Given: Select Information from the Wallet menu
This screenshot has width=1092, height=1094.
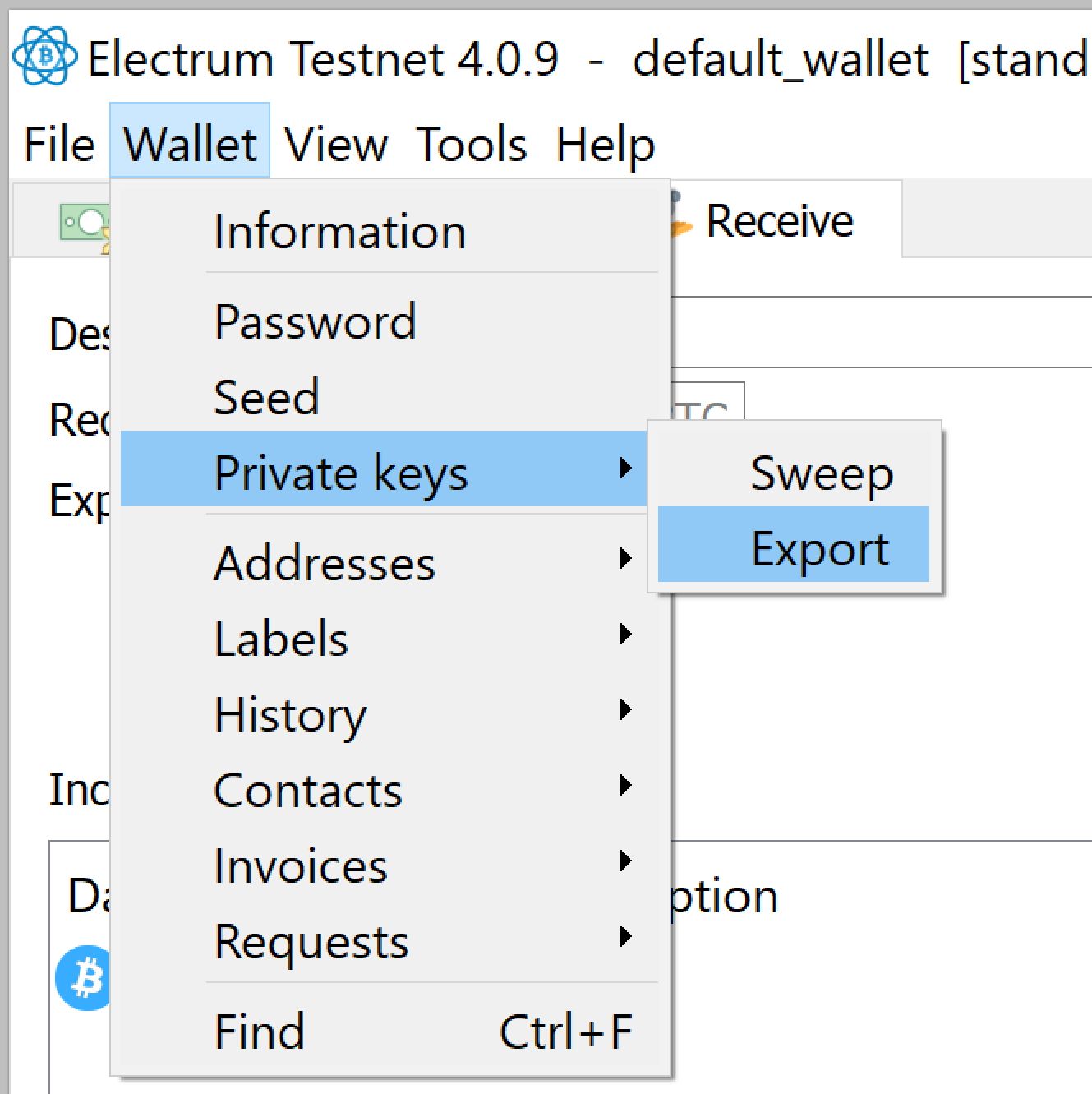Looking at the screenshot, I should point(390,231).
